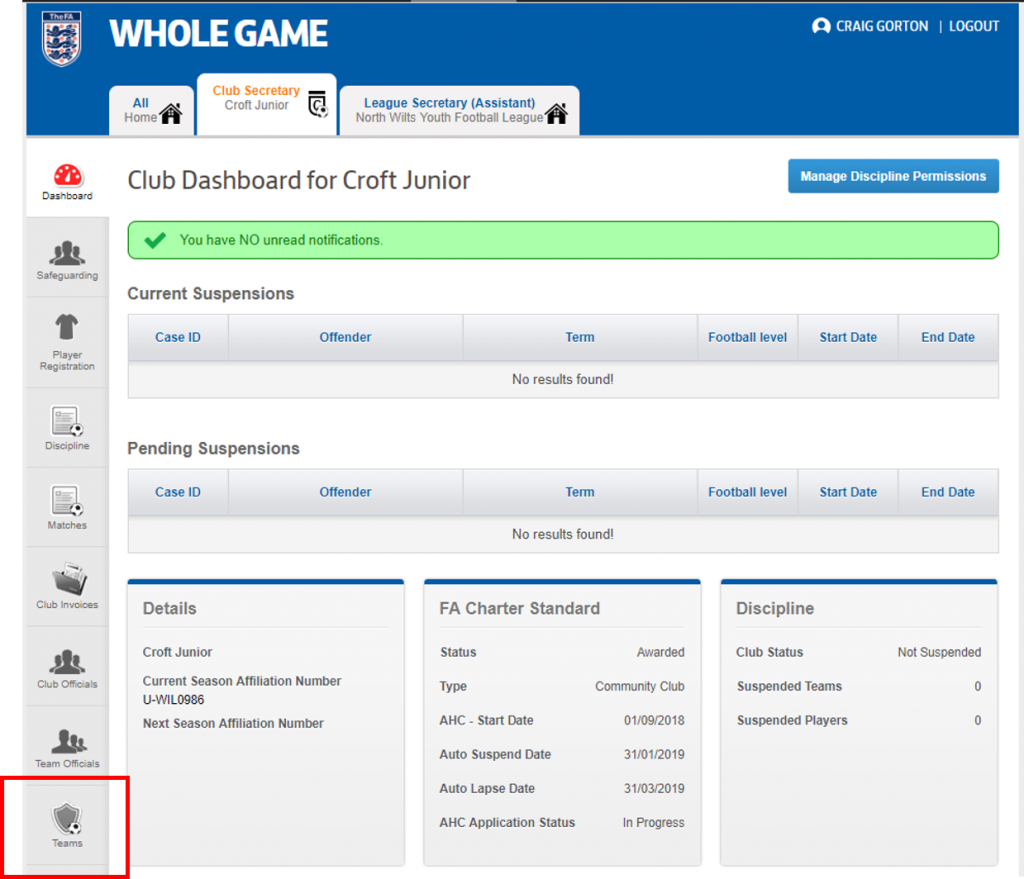Click the NO unread notifications banner

coord(563,240)
